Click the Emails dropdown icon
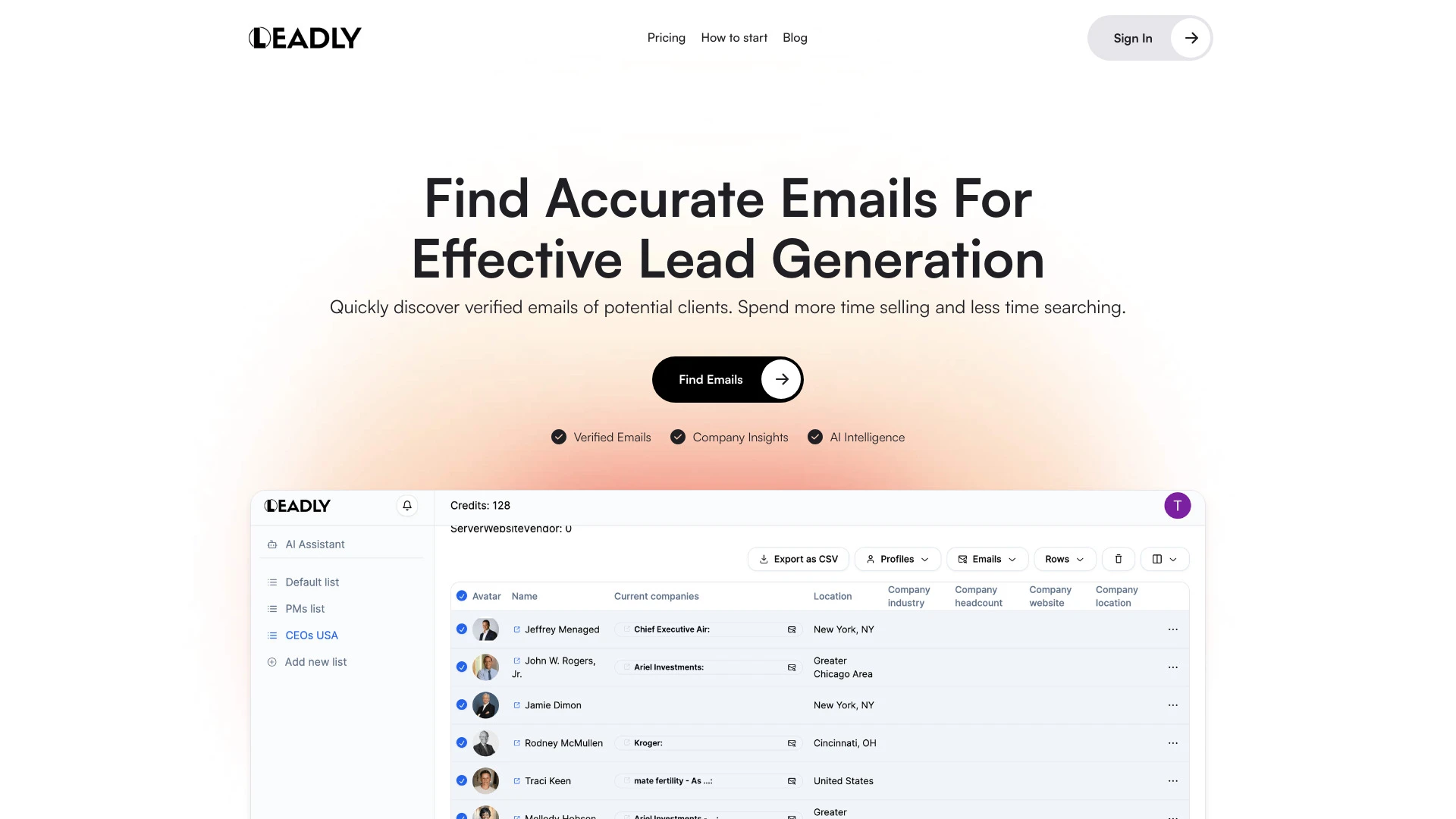This screenshot has height=819, width=1456. click(1014, 559)
